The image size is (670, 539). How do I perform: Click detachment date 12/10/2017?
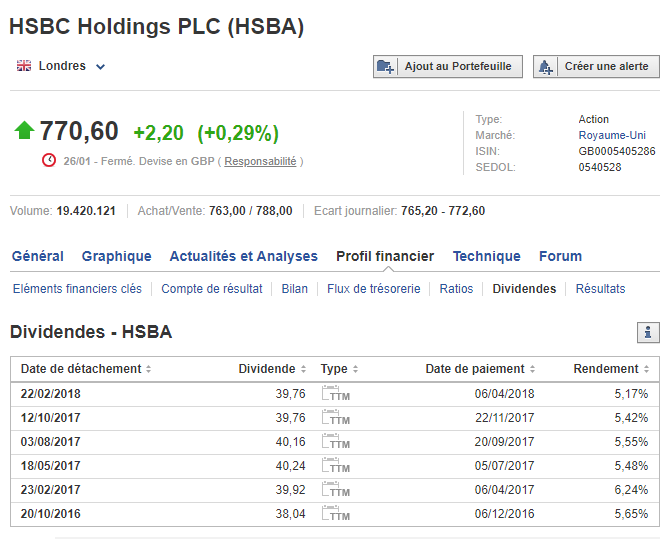coord(50,418)
